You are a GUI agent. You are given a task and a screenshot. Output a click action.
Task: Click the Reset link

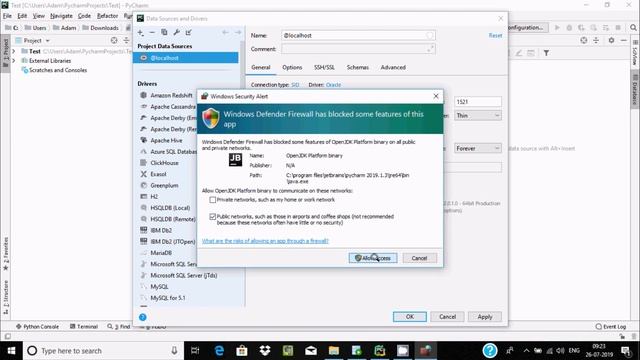tap(495, 36)
